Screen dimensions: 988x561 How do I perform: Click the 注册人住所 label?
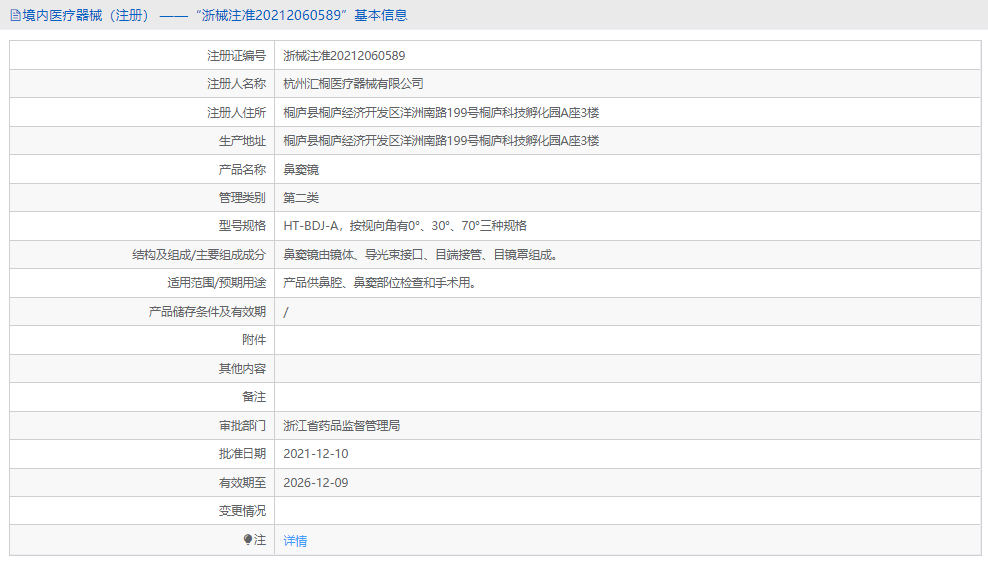pos(236,113)
